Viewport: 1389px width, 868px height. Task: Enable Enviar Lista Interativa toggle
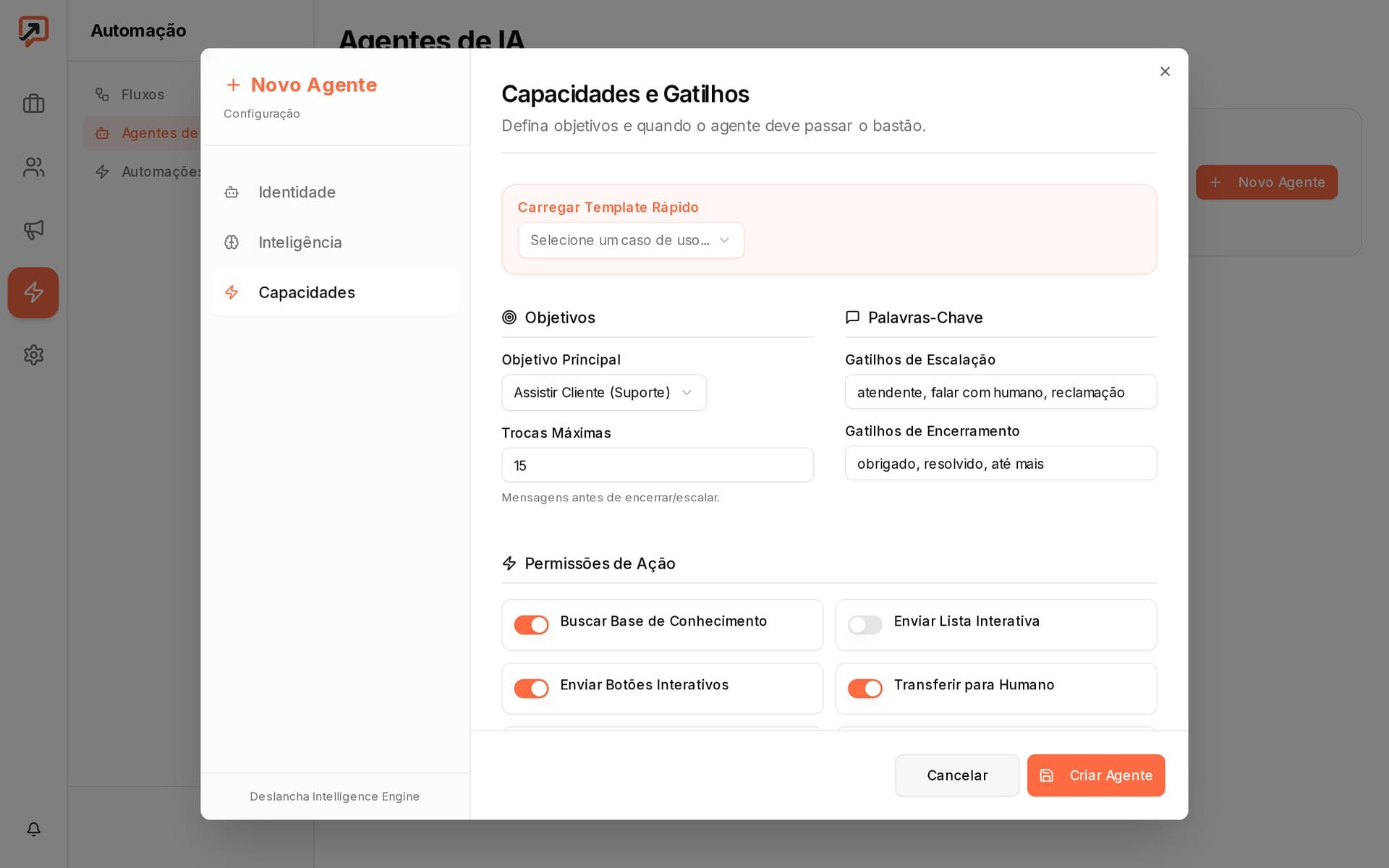click(865, 625)
